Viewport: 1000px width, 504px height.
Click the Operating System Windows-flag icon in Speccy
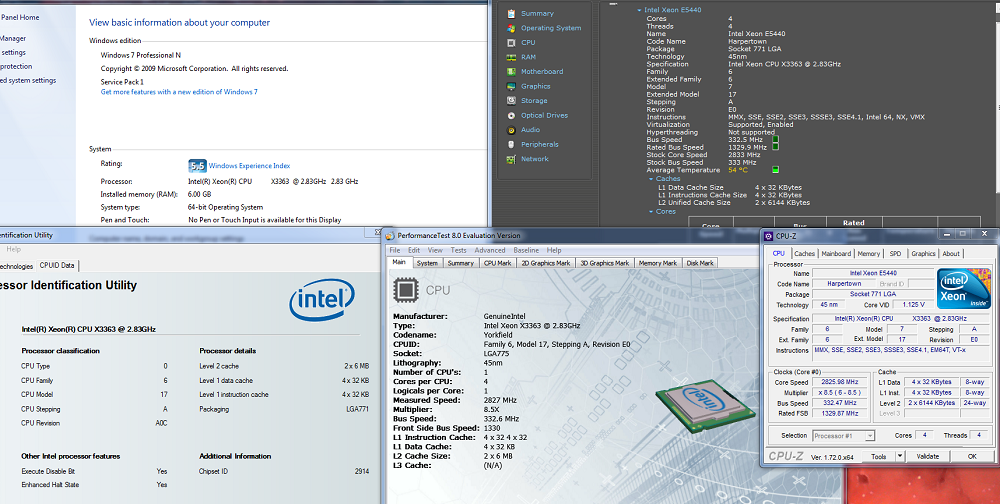click(511, 28)
